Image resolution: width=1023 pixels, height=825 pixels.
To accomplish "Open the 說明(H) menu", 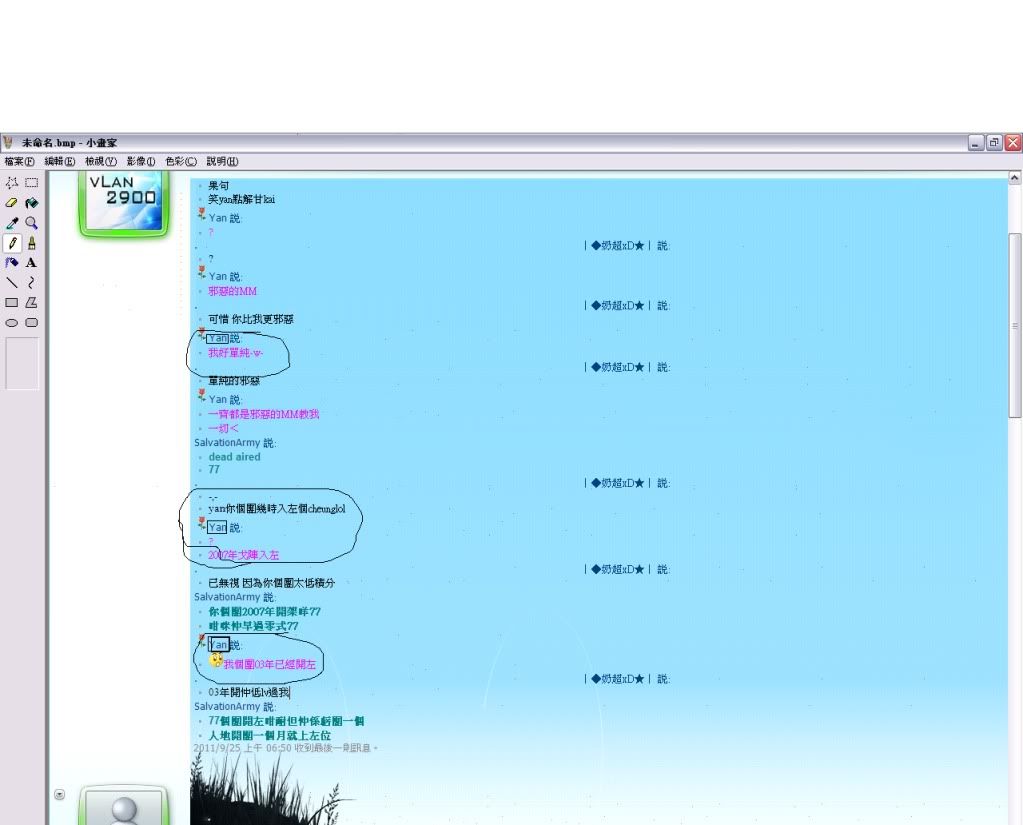I will click(222, 161).
